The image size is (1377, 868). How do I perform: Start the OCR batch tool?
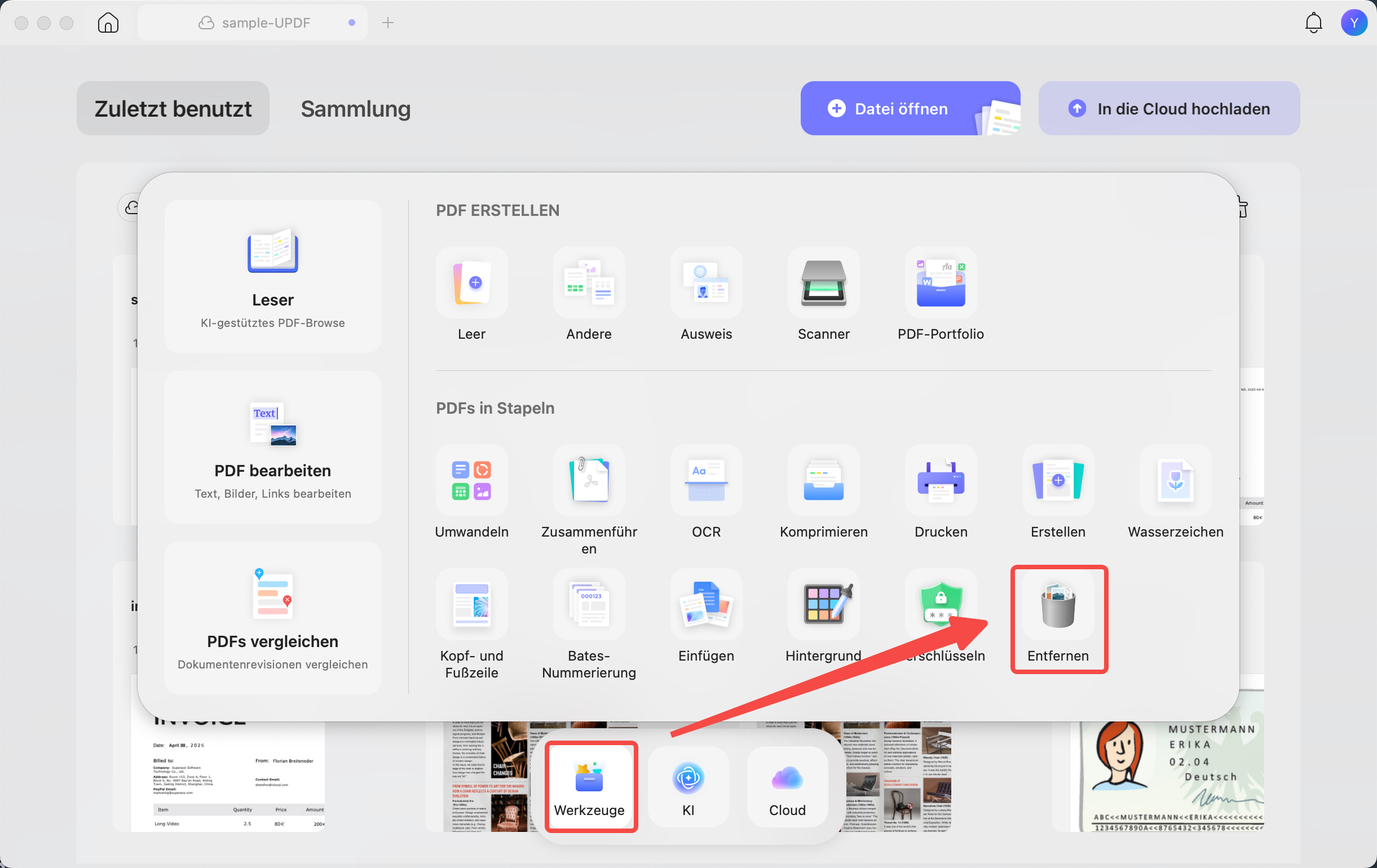point(706,481)
